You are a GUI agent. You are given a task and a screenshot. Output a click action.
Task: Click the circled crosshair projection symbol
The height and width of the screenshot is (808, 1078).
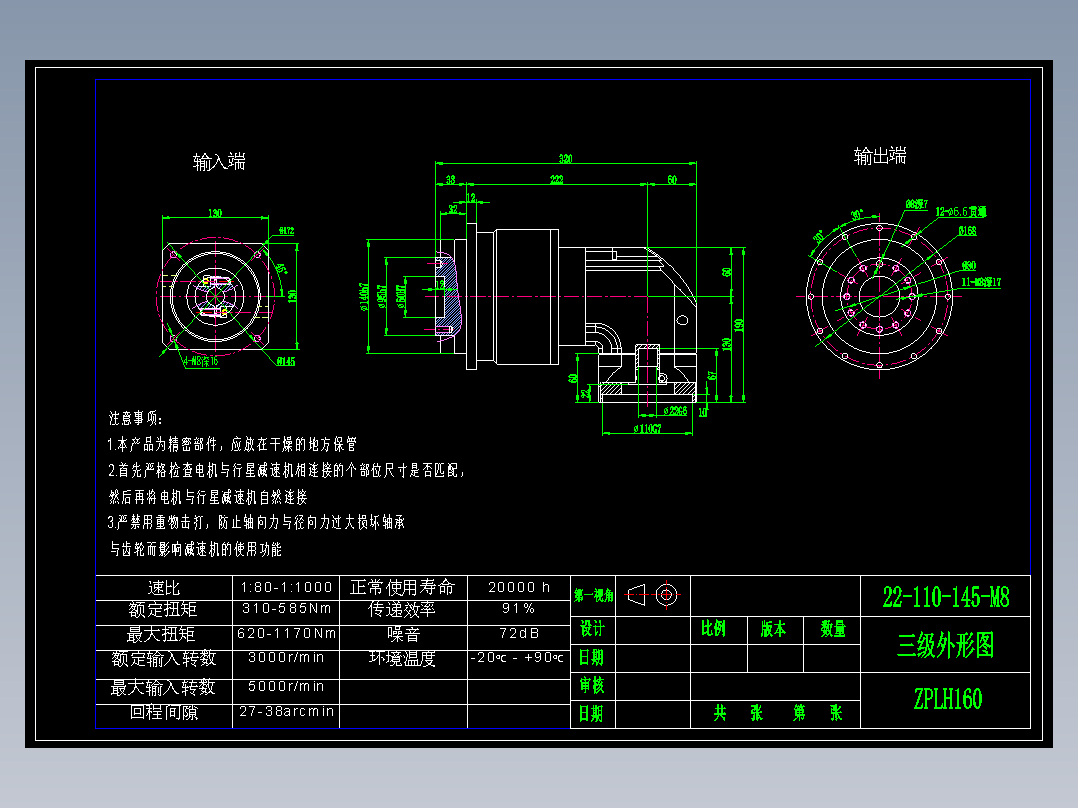pos(668,595)
